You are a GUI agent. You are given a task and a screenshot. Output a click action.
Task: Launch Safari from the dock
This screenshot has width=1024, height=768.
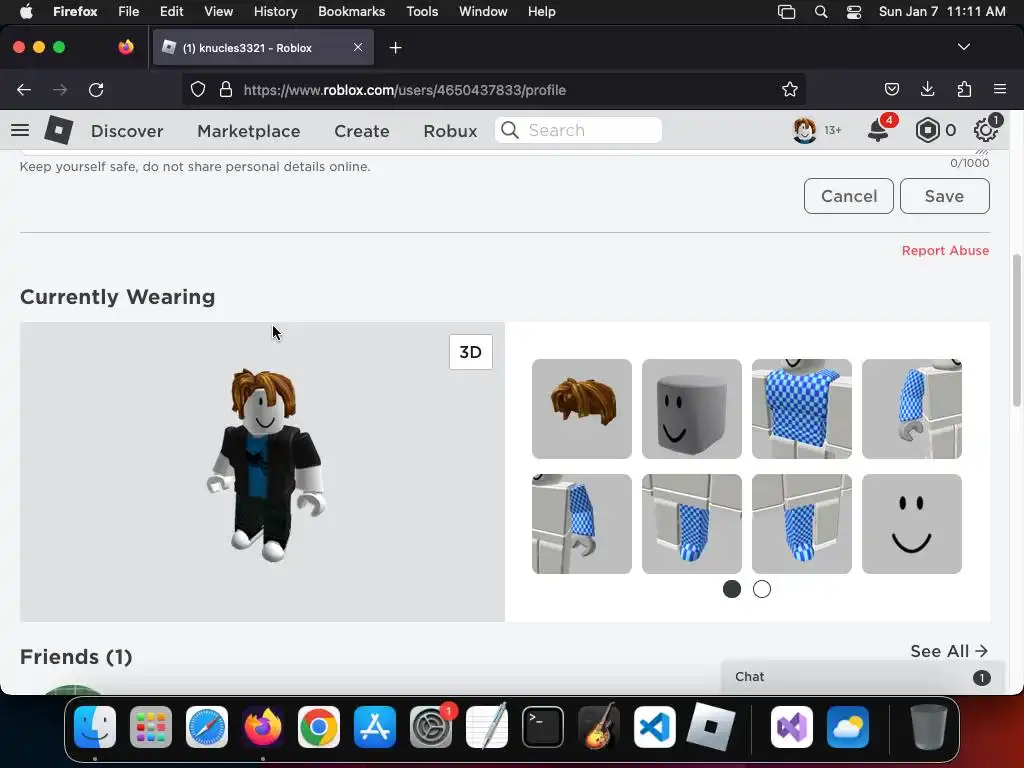(x=207, y=727)
